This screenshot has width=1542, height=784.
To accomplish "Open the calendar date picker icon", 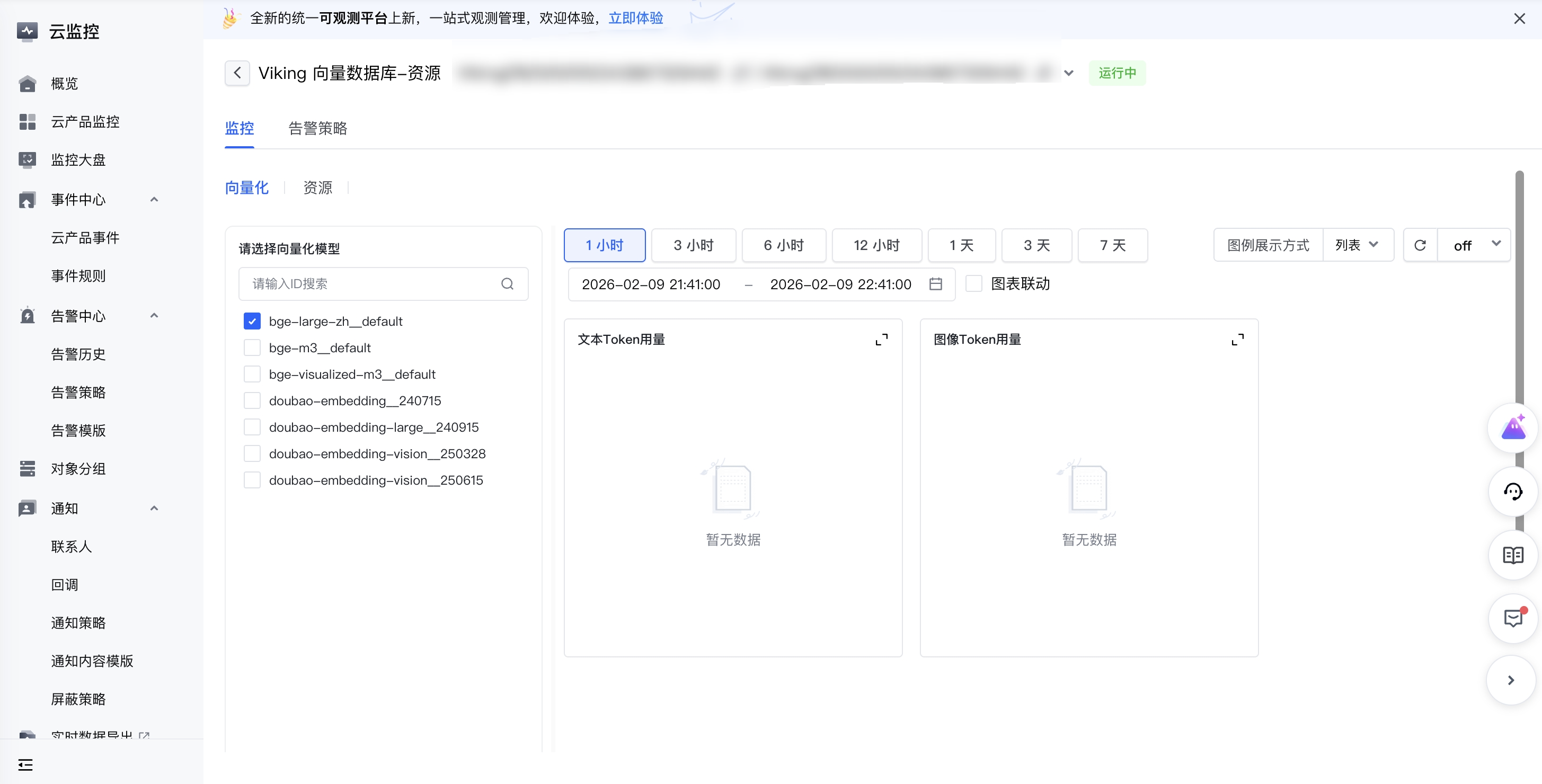I will tap(936, 284).
